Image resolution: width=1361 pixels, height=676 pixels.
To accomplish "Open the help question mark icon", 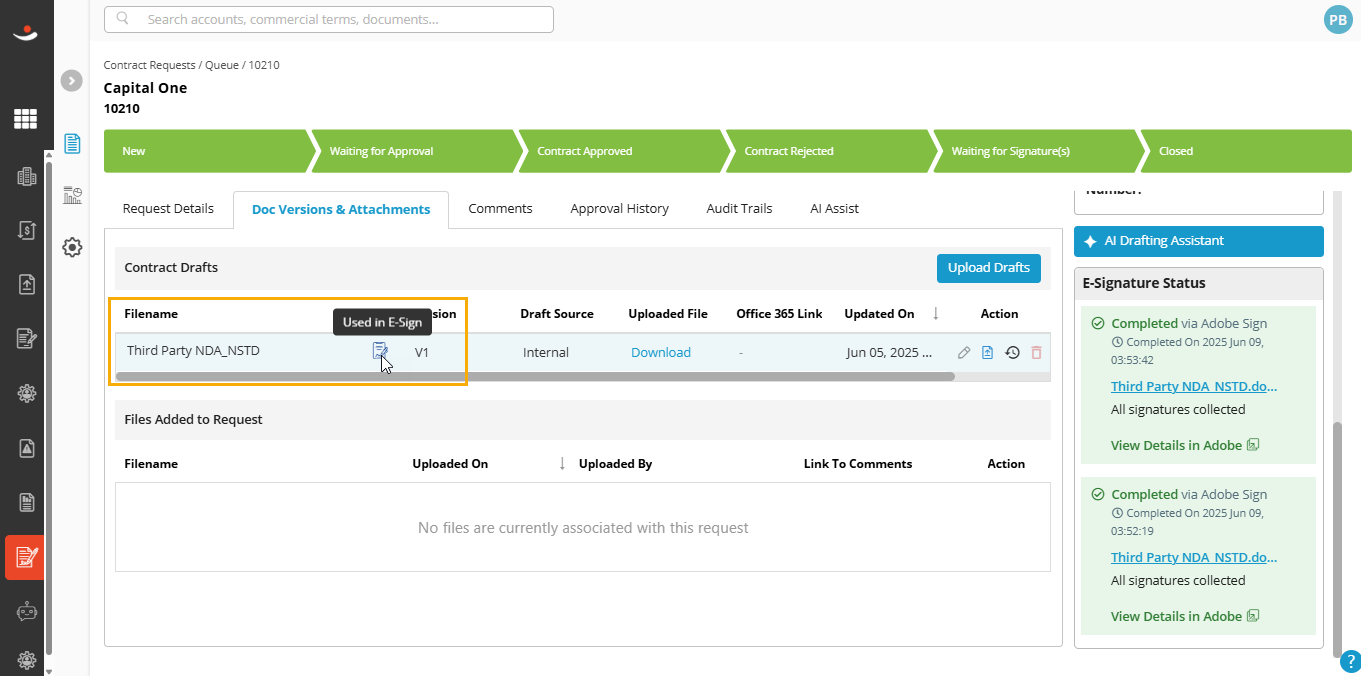I will [x=1351, y=661].
